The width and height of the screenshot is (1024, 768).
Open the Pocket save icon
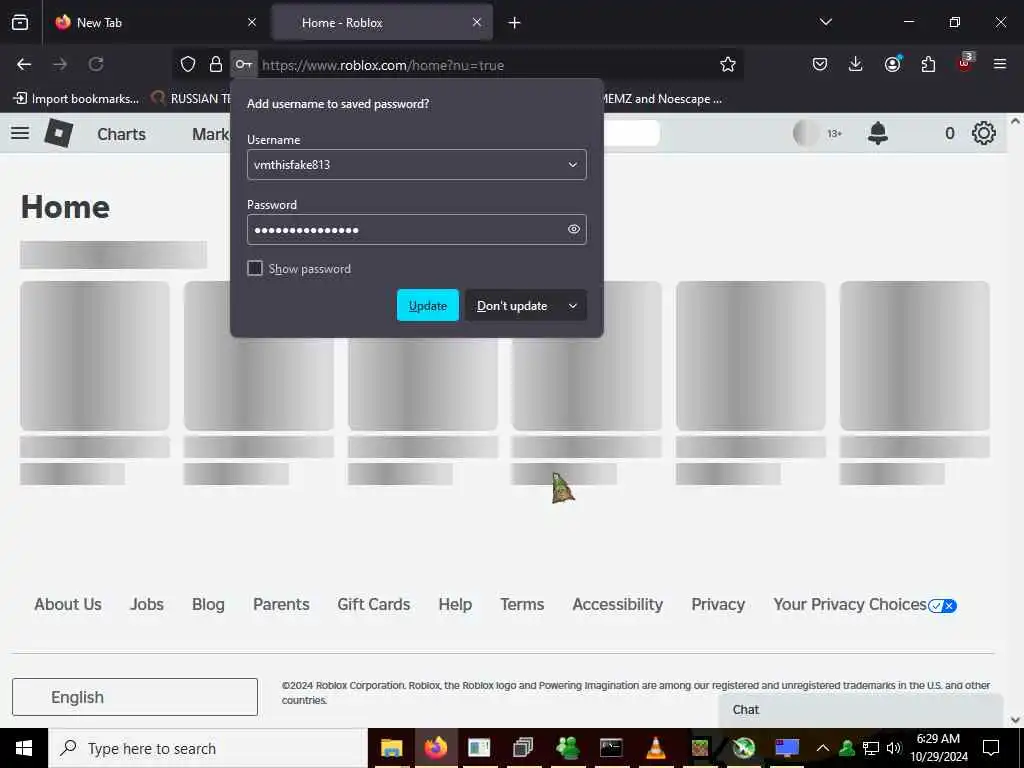[820, 64]
